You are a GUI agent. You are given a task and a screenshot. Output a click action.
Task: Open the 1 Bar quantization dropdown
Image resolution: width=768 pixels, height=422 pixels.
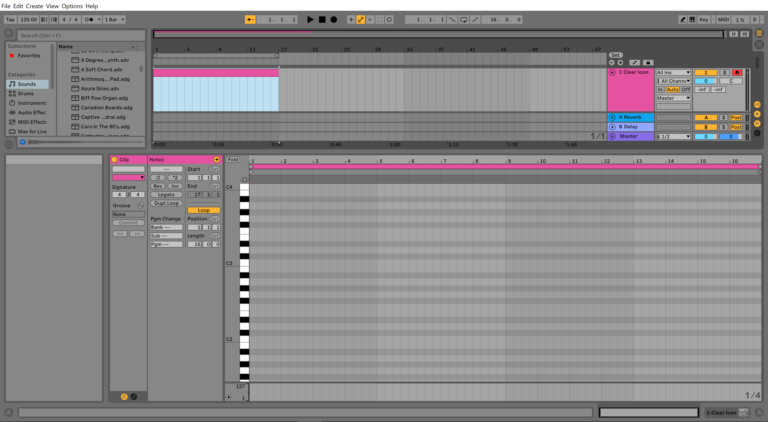pos(115,20)
